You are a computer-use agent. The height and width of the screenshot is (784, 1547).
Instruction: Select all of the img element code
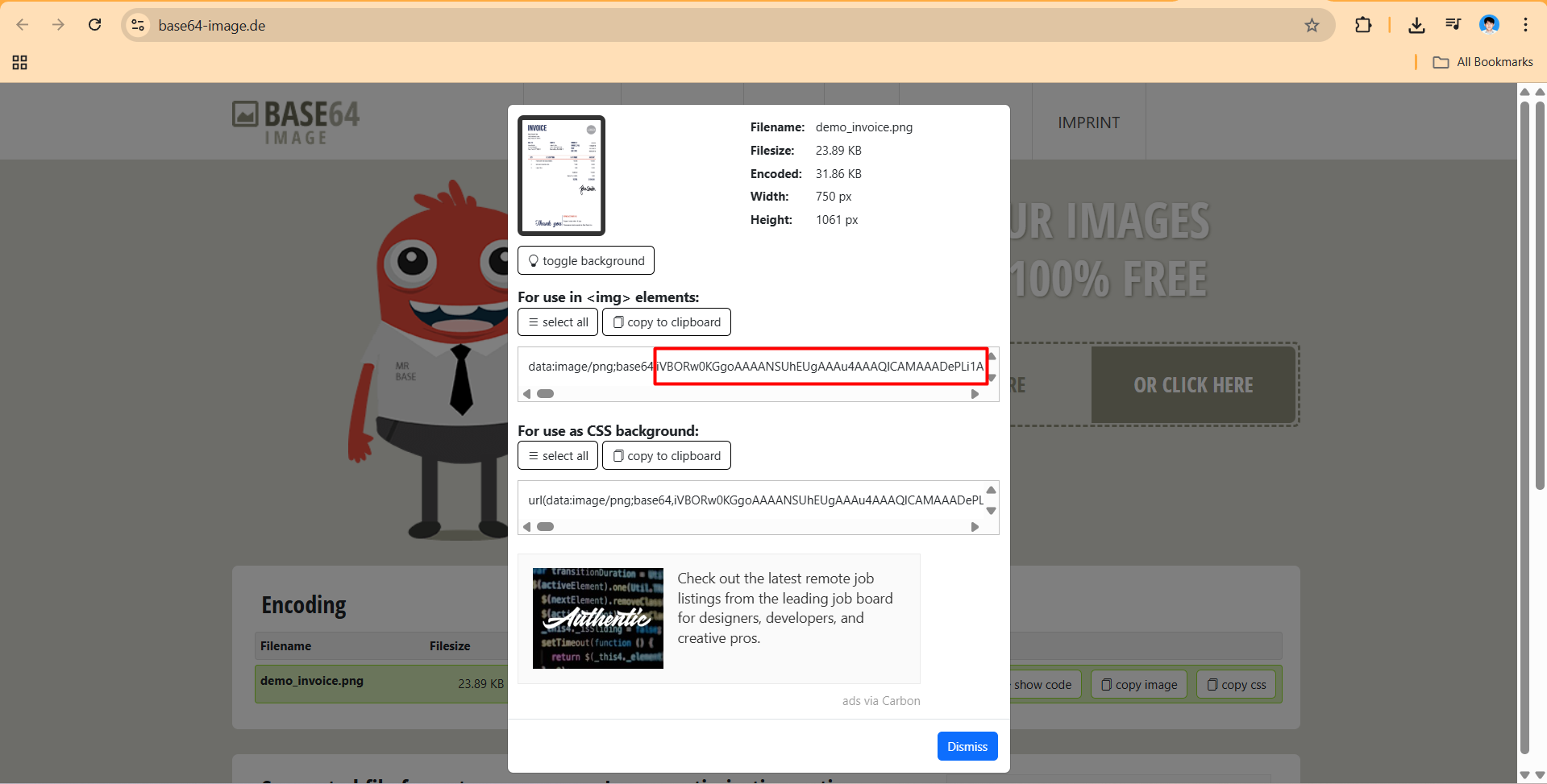click(x=558, y=322)
